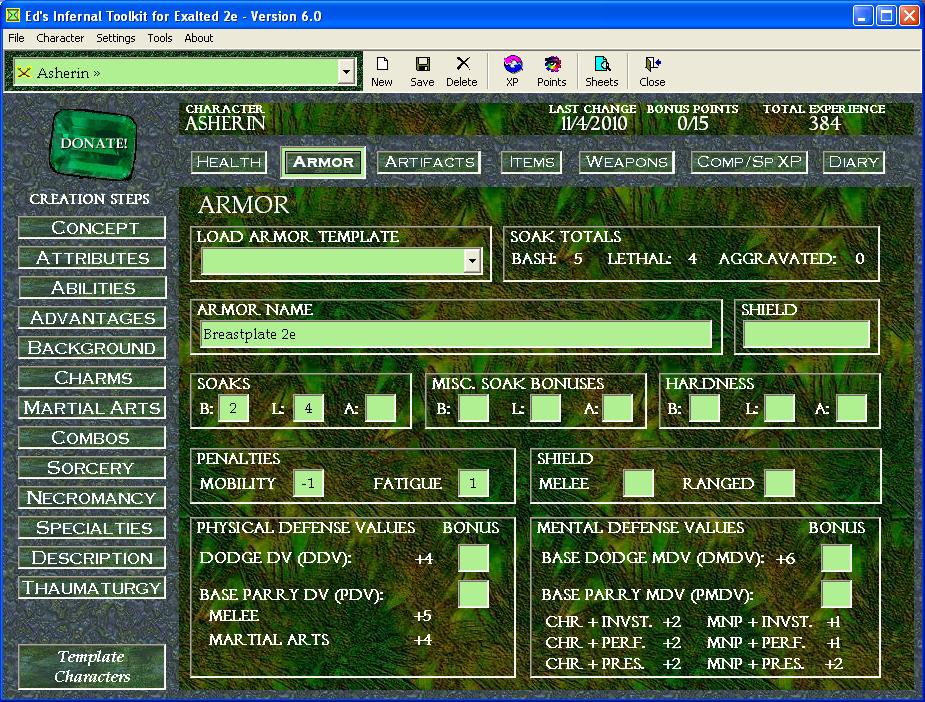Image resolution: width=925 pixels, height=702 pixels.
Task: Click the Delete character icon
Action: (462, 72)
